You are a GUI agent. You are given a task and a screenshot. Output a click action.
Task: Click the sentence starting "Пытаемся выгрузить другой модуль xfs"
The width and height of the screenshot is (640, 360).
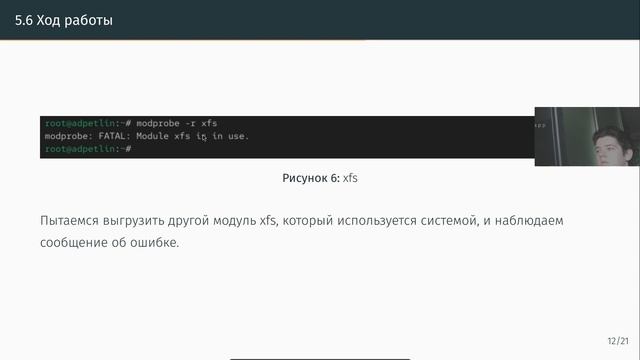(x=302, y=231)
